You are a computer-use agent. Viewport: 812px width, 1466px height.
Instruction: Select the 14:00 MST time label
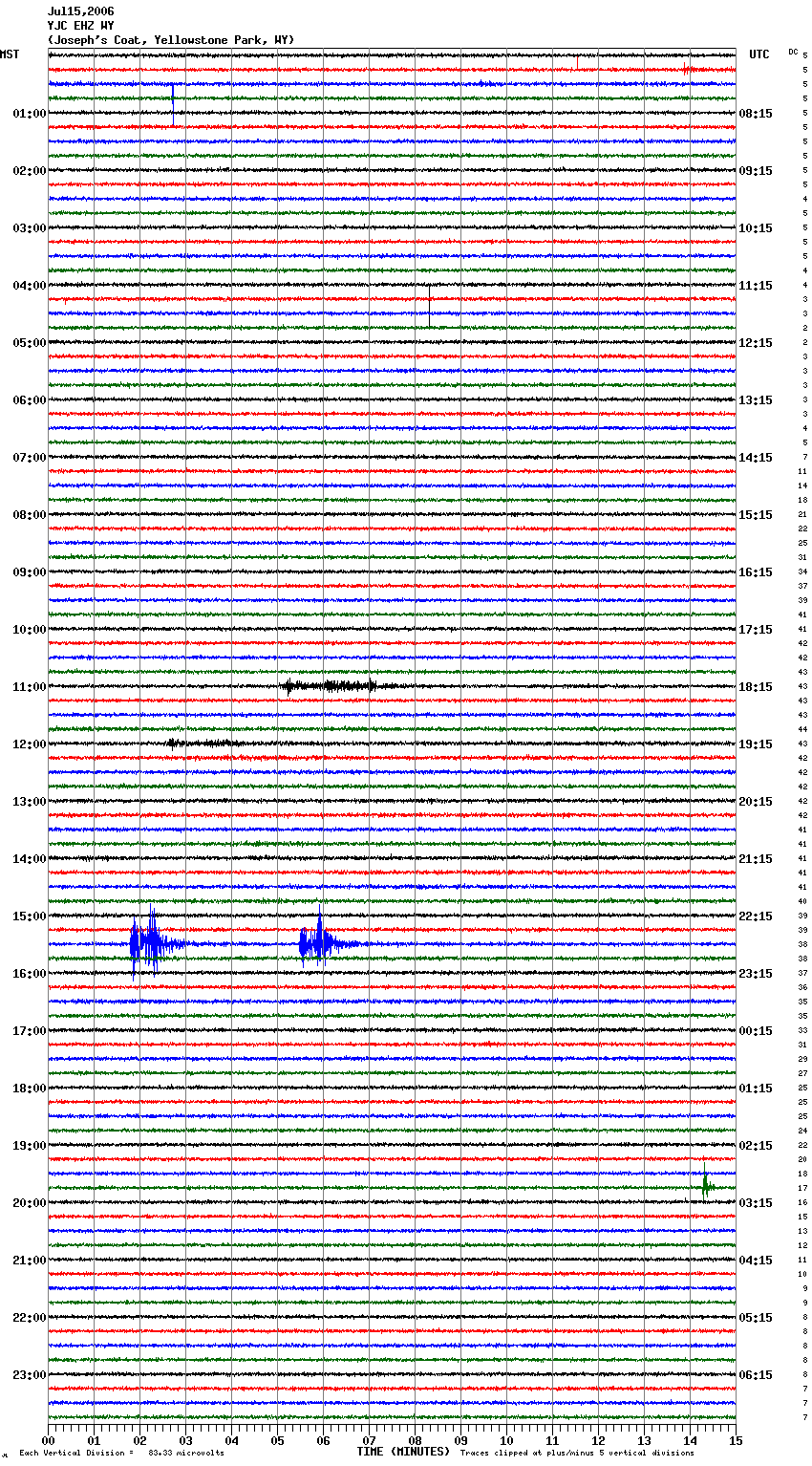(x=29, y=859)
